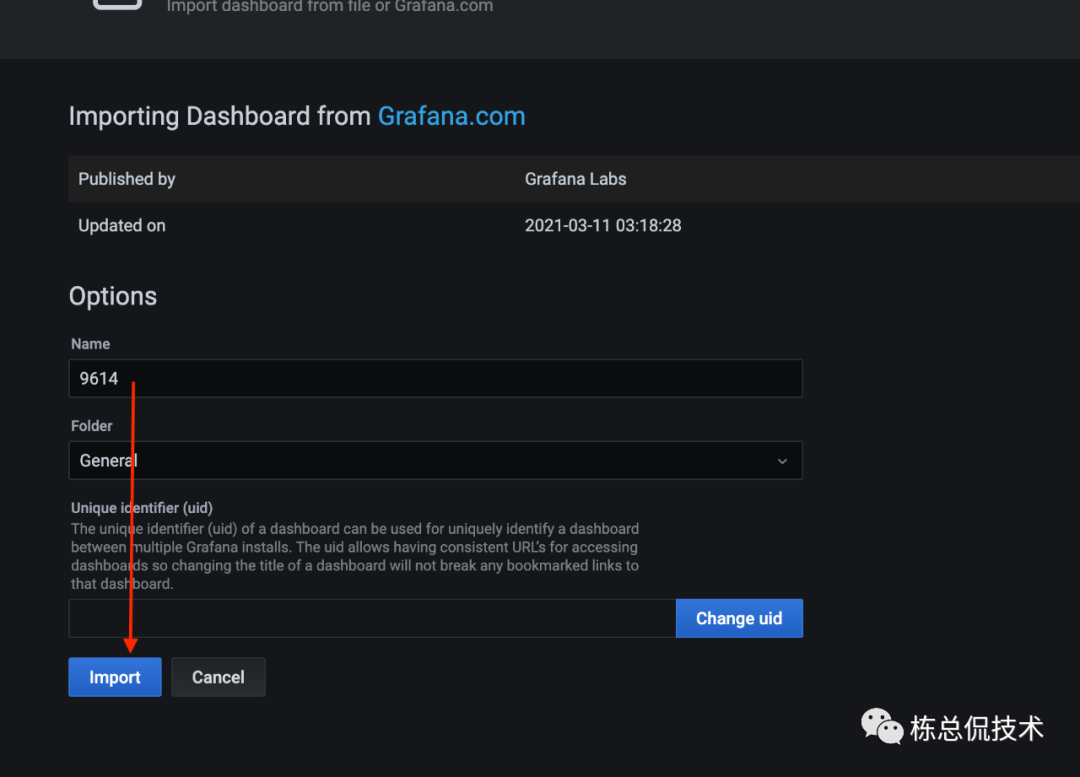Click the Folder field label
Screen dimensions: 1080x777
click(92, 426)
